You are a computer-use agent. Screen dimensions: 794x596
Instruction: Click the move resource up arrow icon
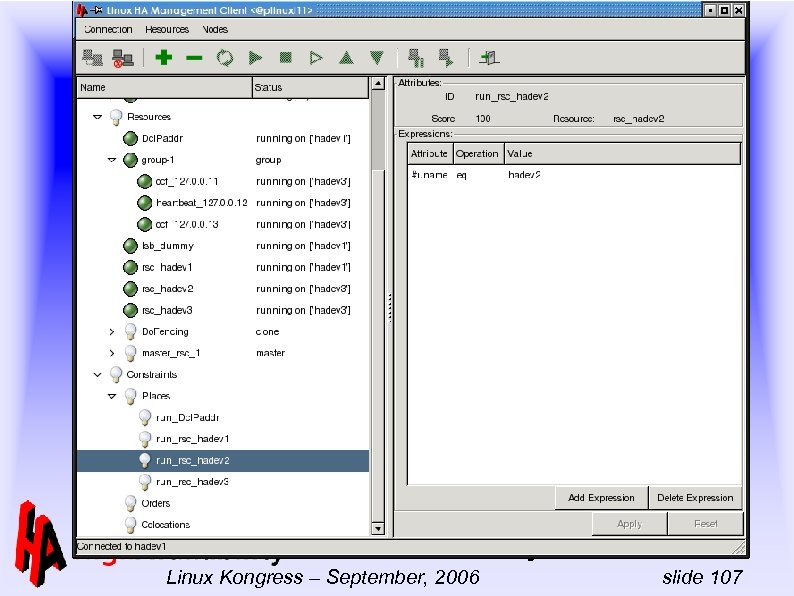tap(346, 58)
